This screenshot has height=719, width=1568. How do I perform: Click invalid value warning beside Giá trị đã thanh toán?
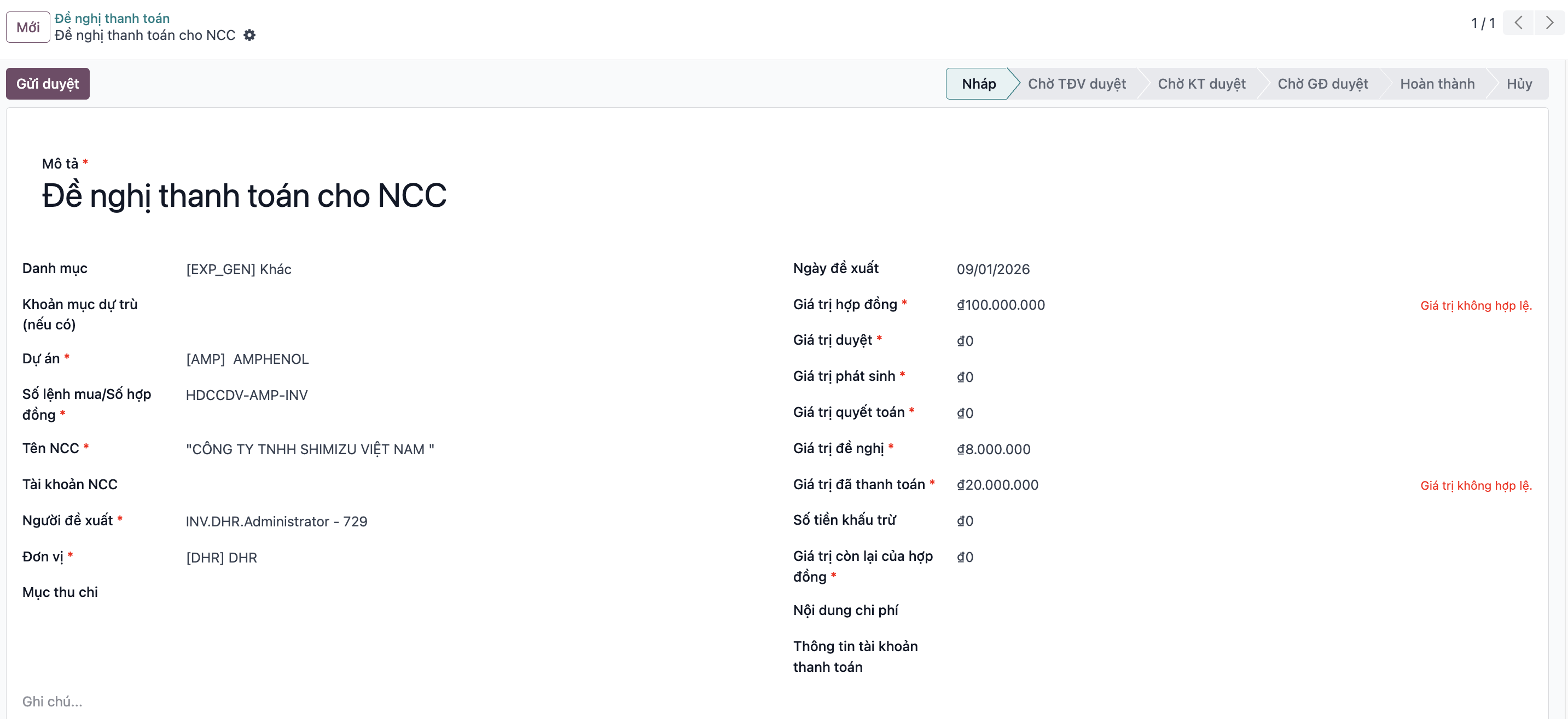[x=1476, y=485]
